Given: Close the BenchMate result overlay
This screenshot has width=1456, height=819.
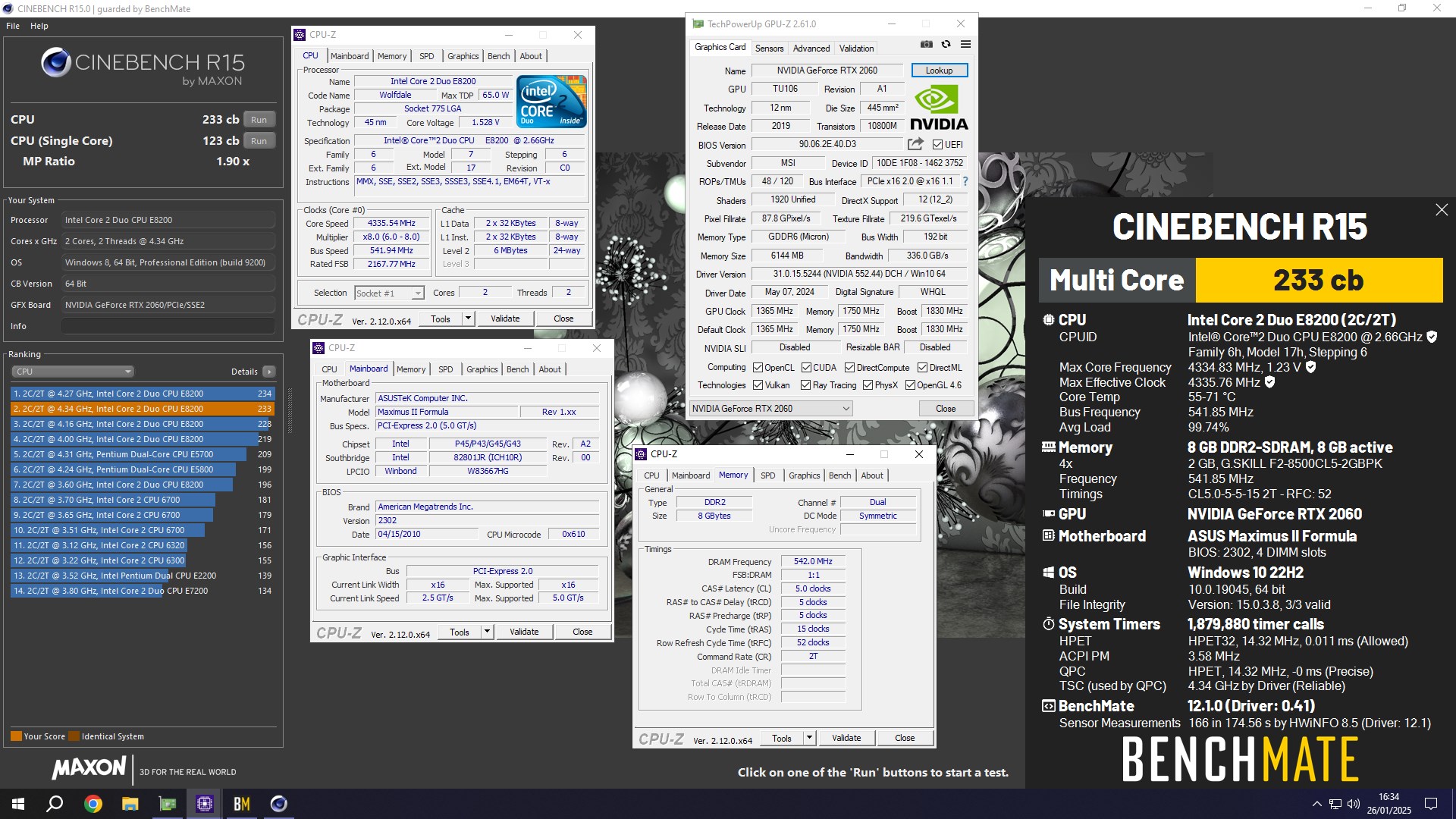Looking at the screenshot, I should coord(1442,210).
